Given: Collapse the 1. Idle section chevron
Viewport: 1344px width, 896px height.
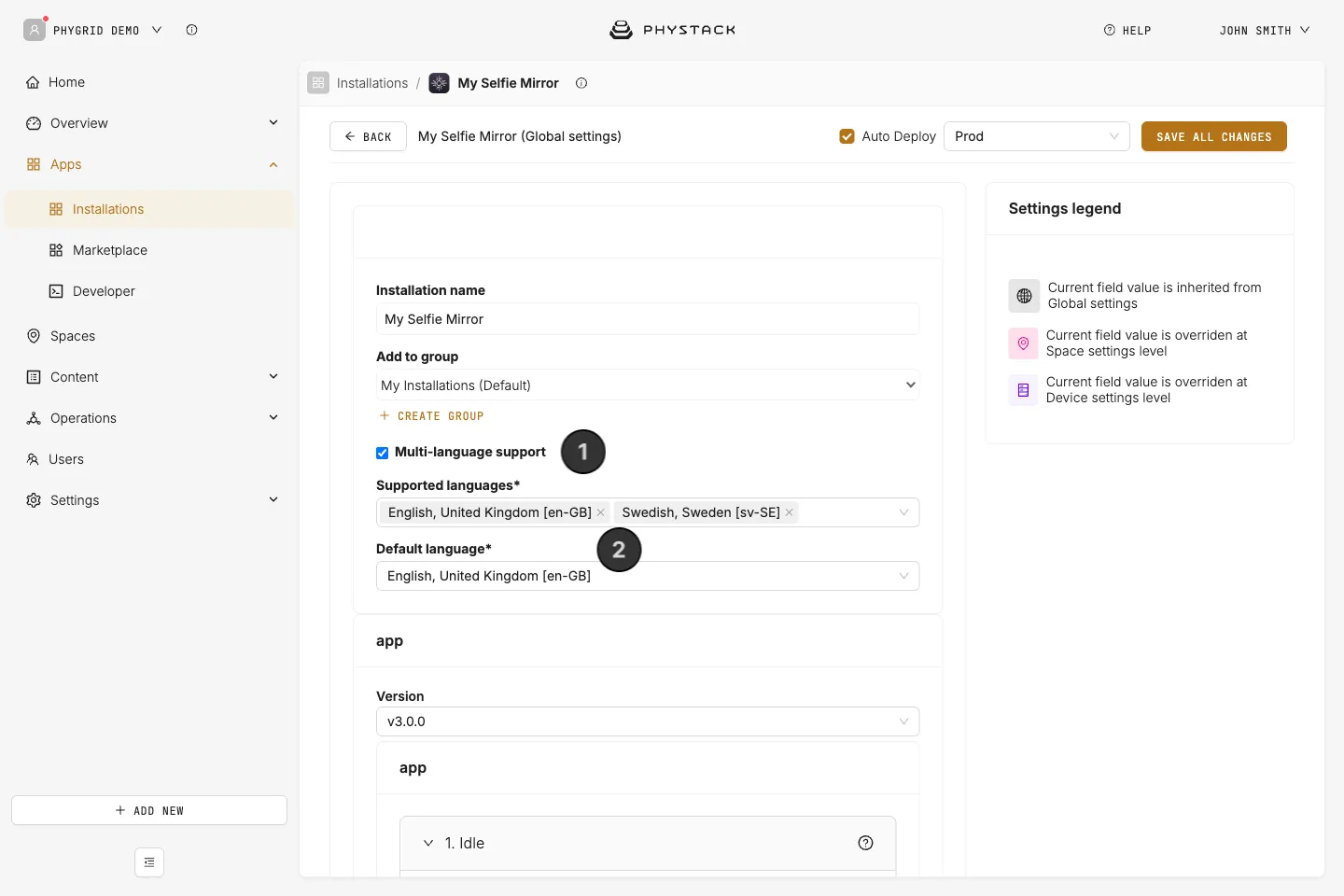Looking at the screenshot, I should click(428, 843).
